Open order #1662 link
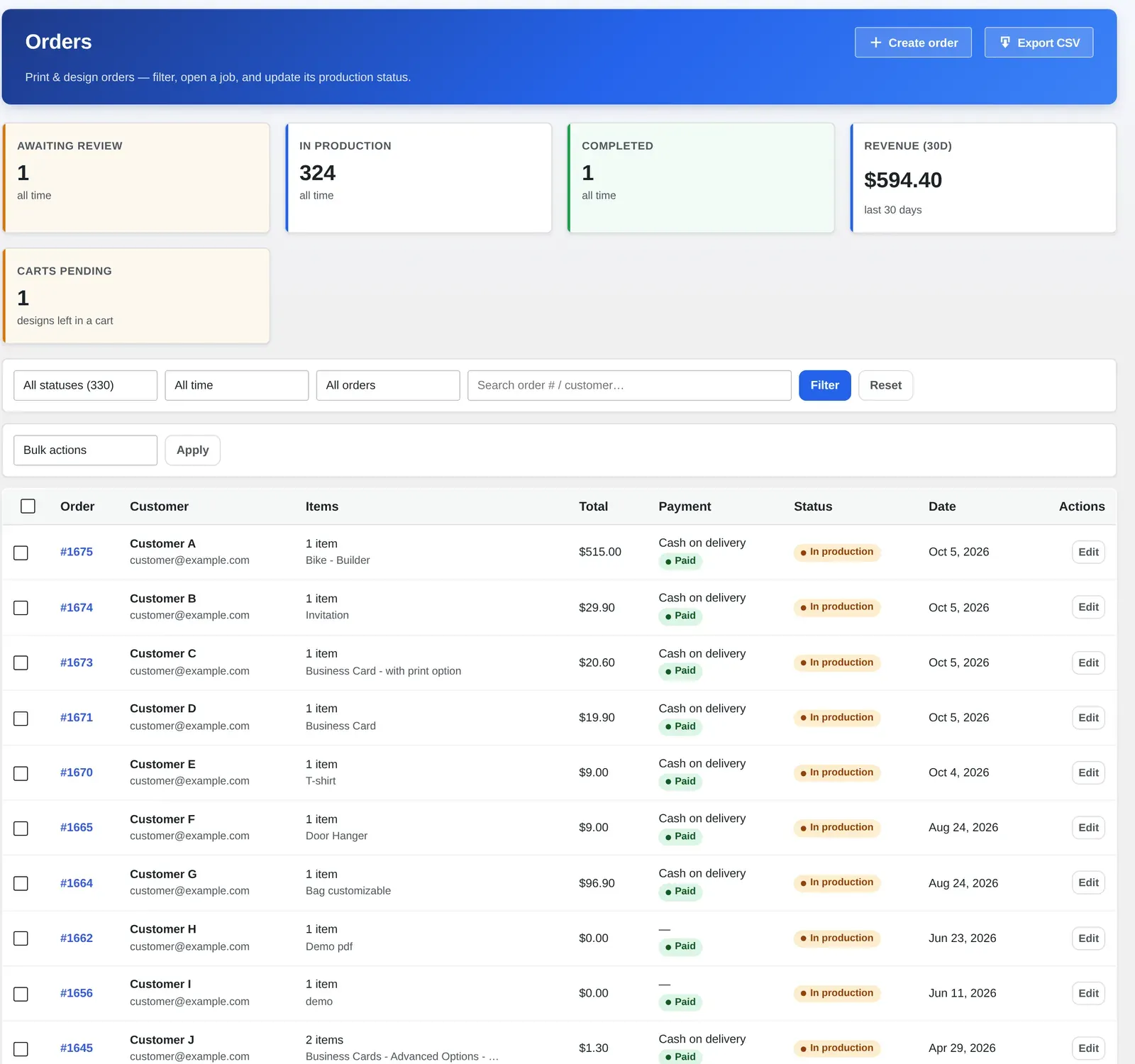Viewport: 1135px width, 1064px height. click(77, 938)
